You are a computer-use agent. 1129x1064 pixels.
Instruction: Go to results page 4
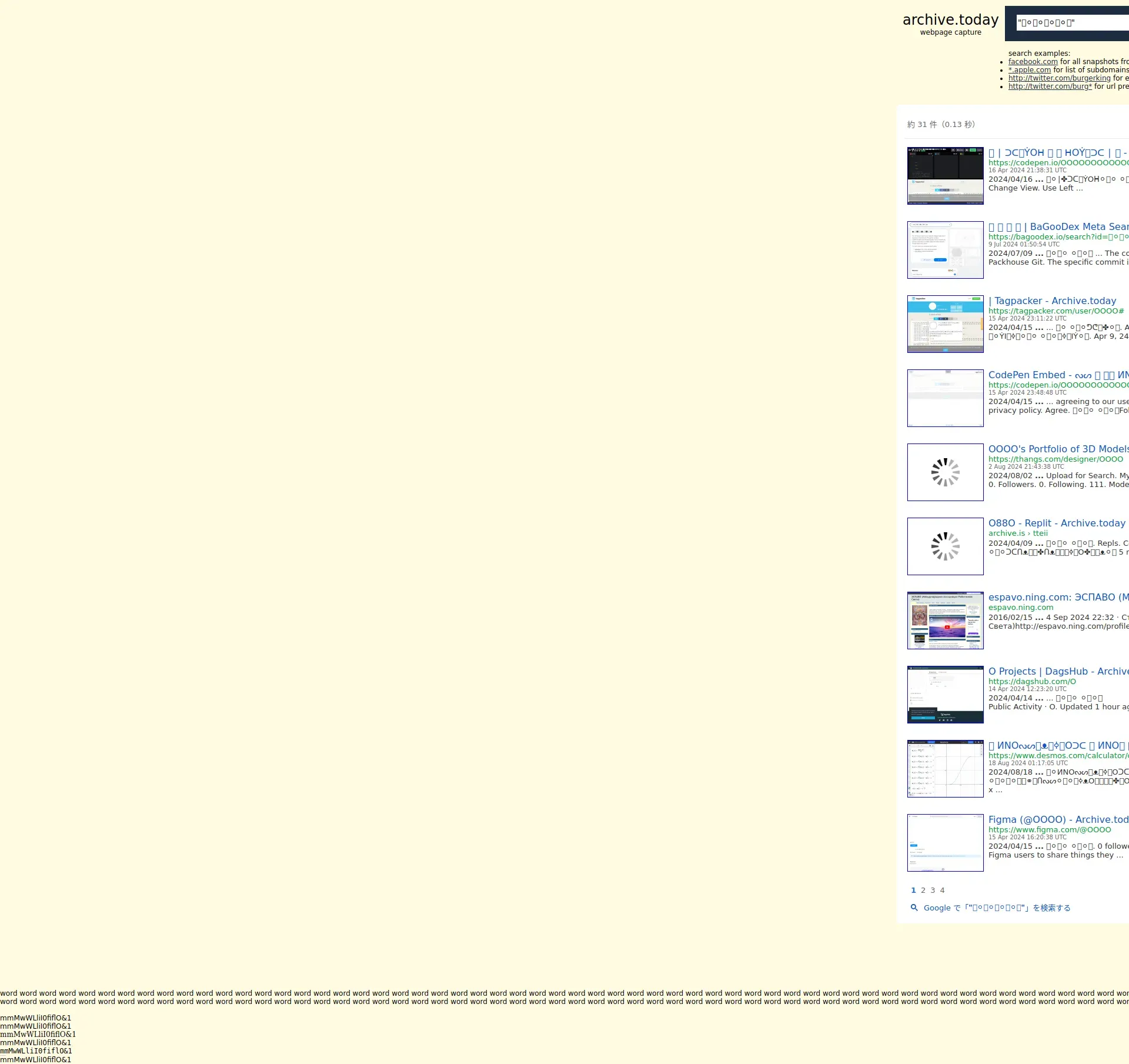[x=942, y=890]
